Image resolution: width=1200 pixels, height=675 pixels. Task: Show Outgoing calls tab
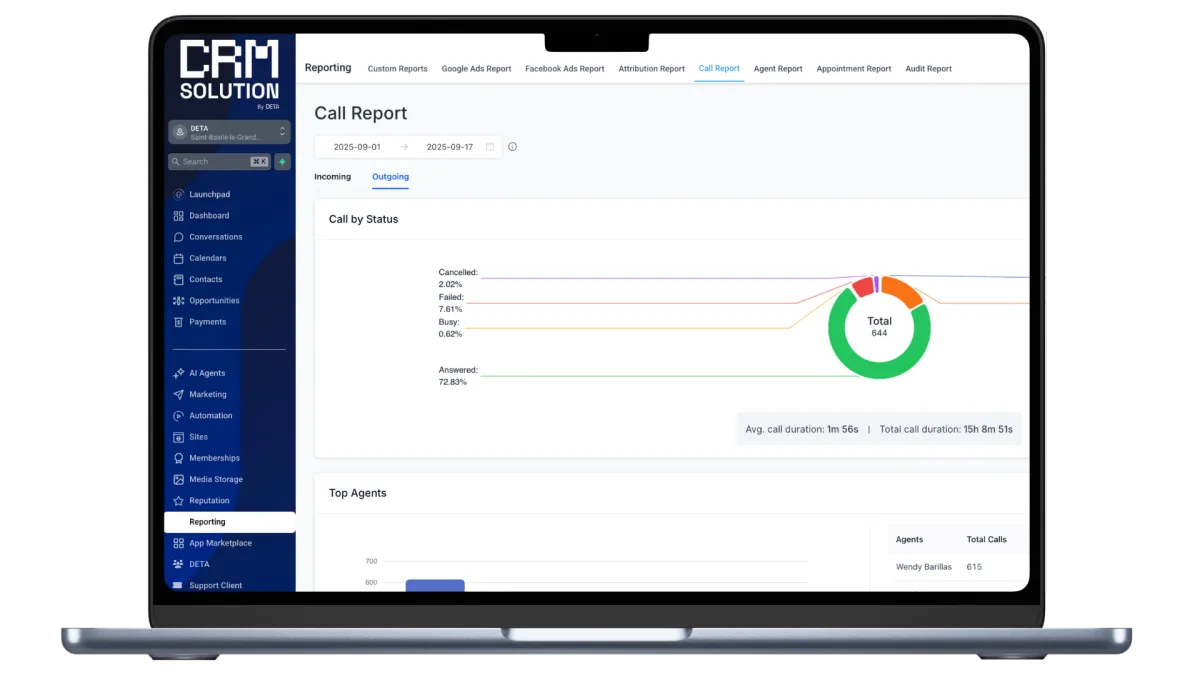click(x=390, y=177)
